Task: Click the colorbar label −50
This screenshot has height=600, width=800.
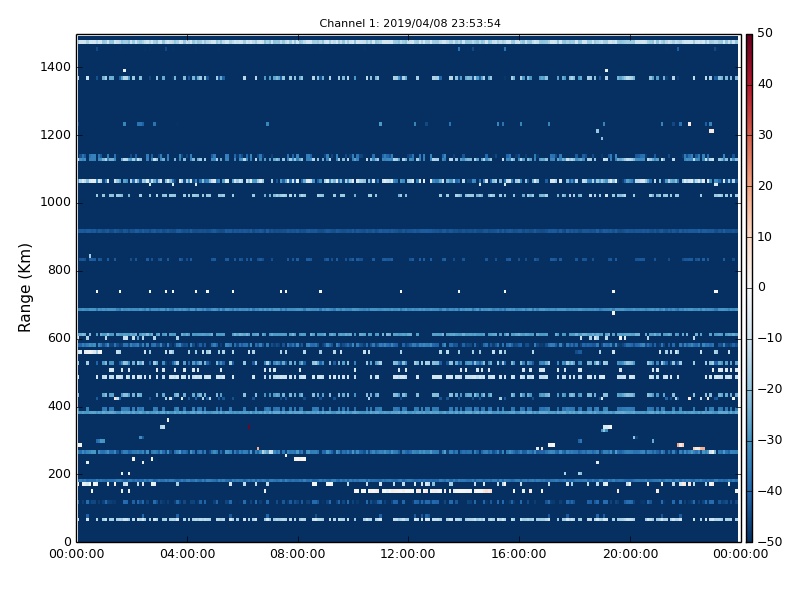Action: point(769,542)
